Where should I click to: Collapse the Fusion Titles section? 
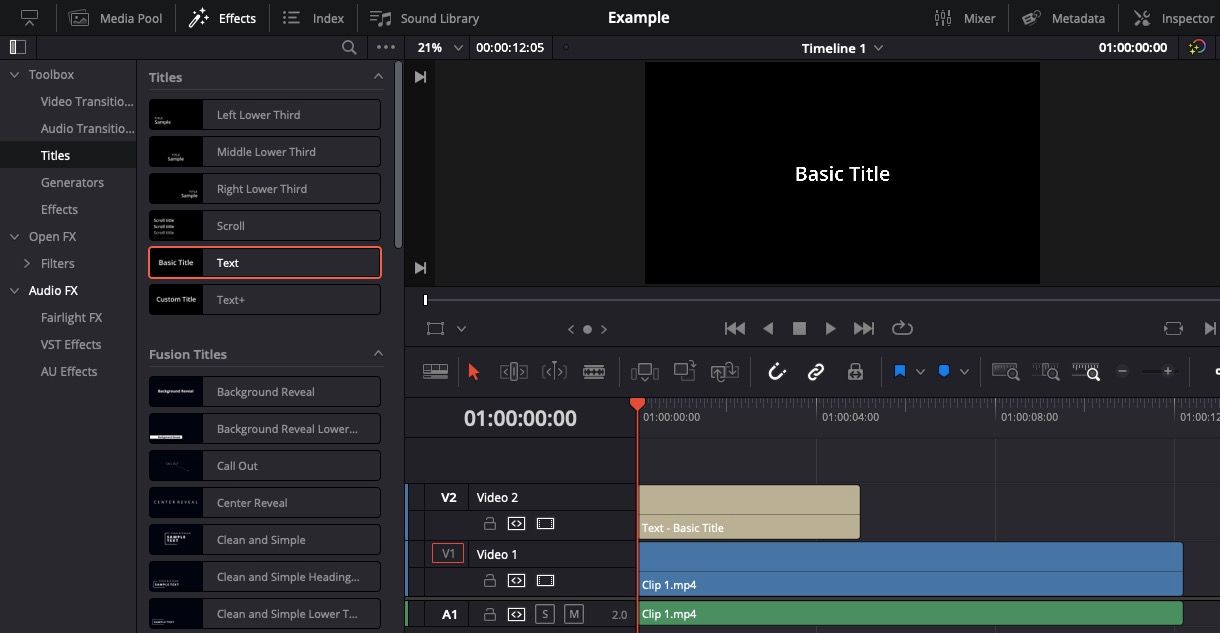click(x=378, y=353)
